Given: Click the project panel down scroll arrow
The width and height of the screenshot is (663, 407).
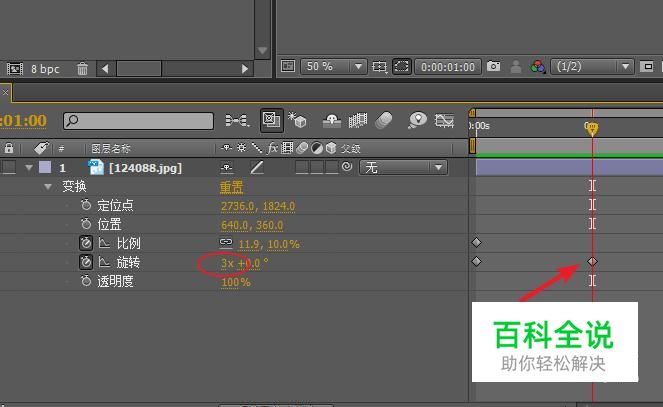Looking at the screenshot, I should click(x=262, y=51).
